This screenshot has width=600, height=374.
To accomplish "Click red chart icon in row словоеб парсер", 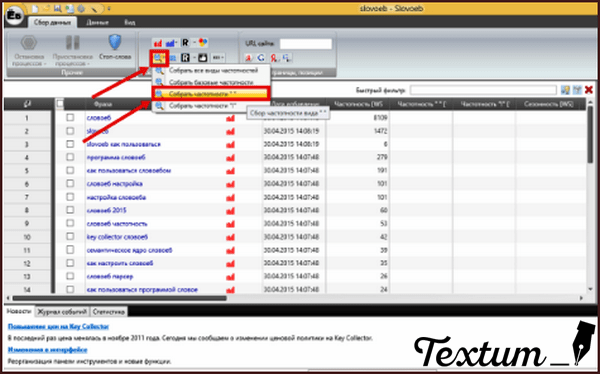I will pos(230,277).
